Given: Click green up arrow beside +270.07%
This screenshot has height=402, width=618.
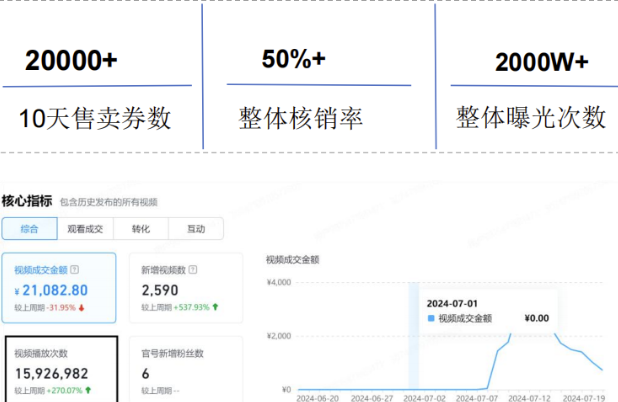Looking at the screenshot, I should [88, 390].
